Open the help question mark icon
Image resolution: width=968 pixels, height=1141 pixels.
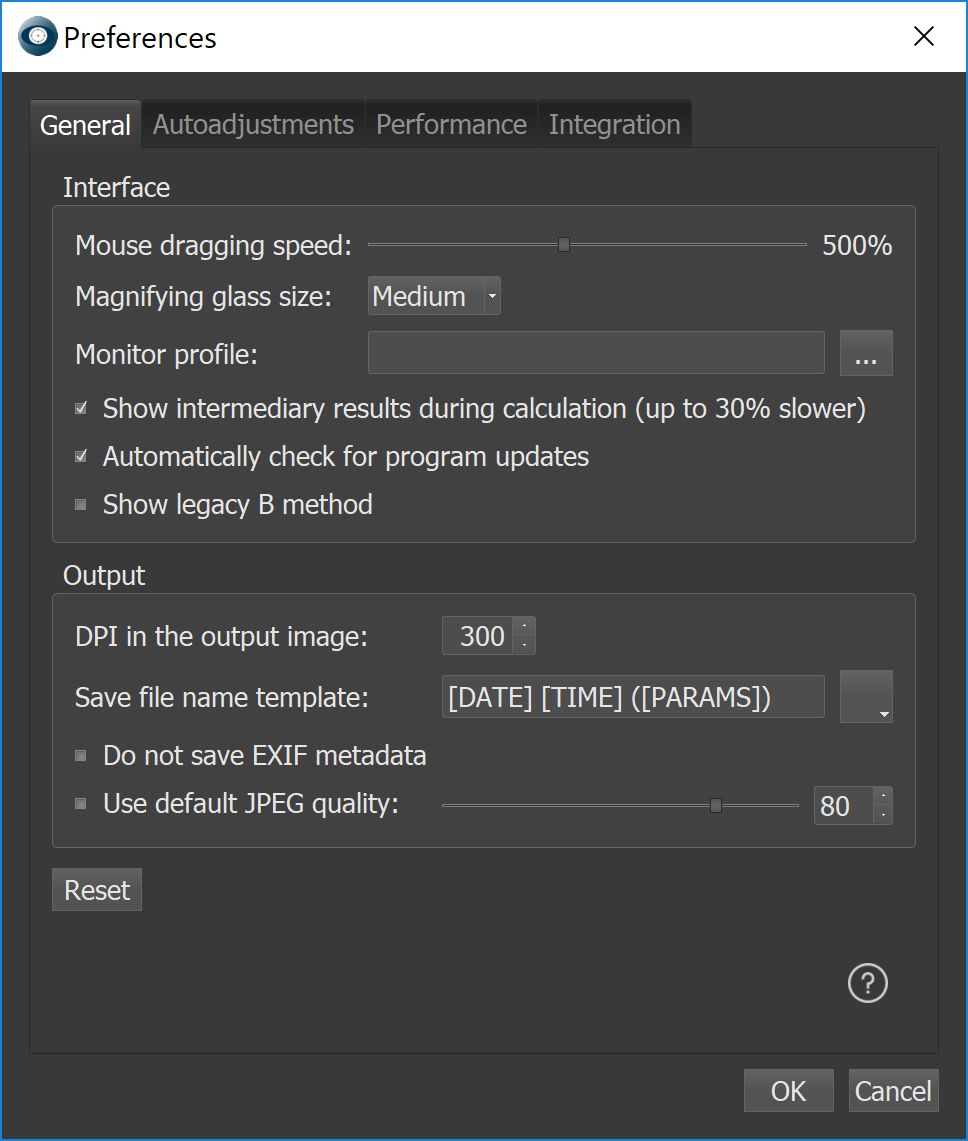(x=868, y=983)
